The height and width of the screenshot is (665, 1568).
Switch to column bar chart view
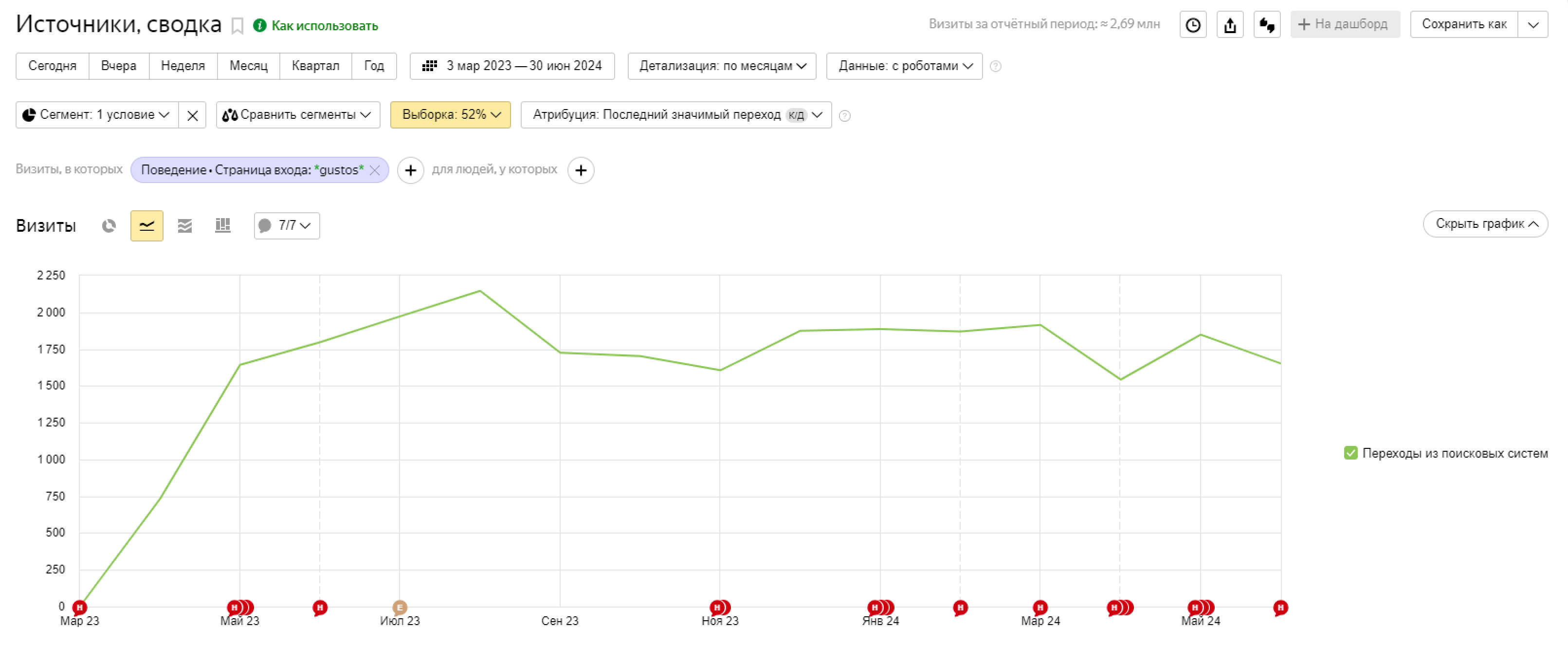[222, 226]
